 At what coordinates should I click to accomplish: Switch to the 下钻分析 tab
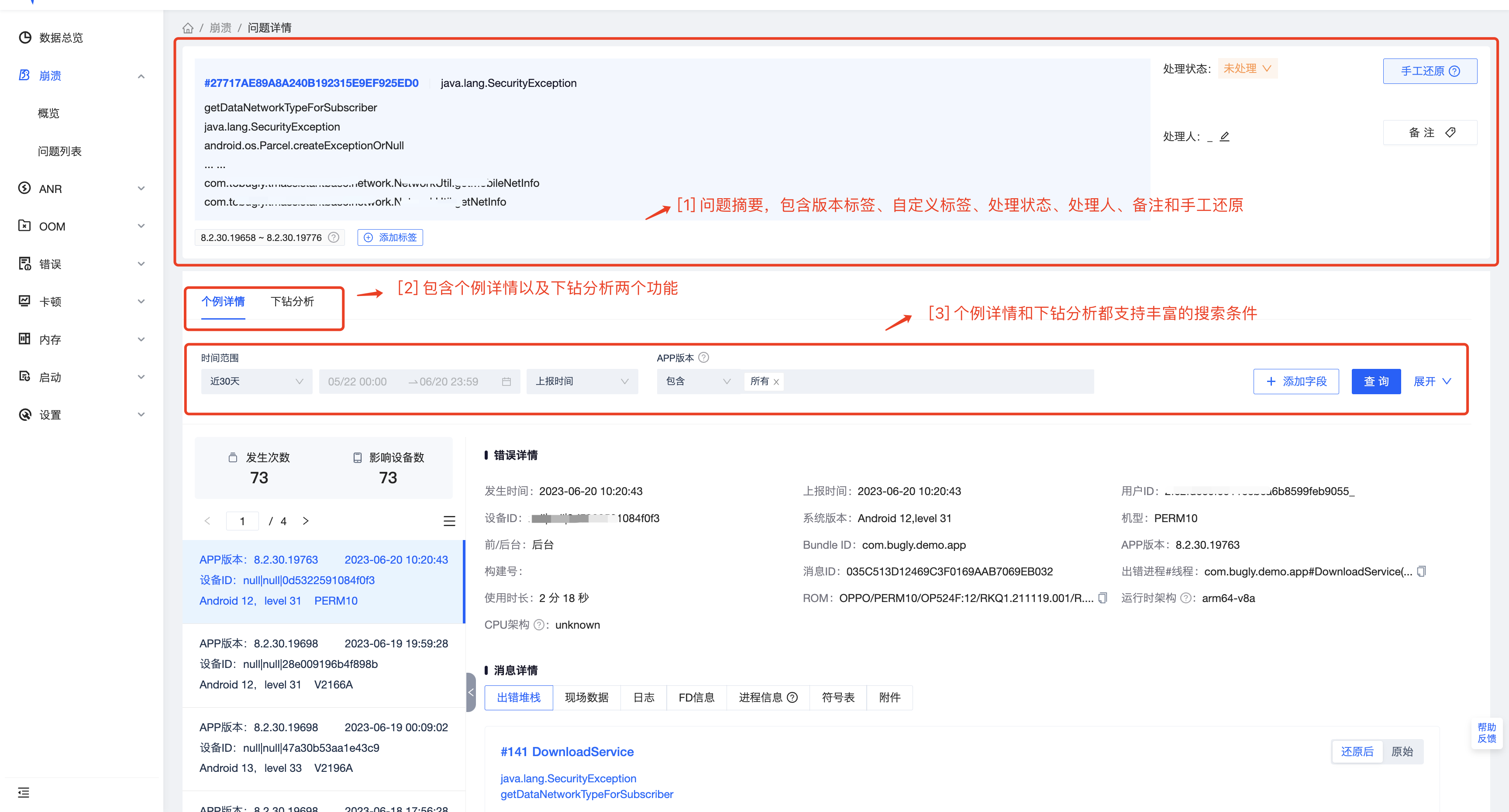292,302
